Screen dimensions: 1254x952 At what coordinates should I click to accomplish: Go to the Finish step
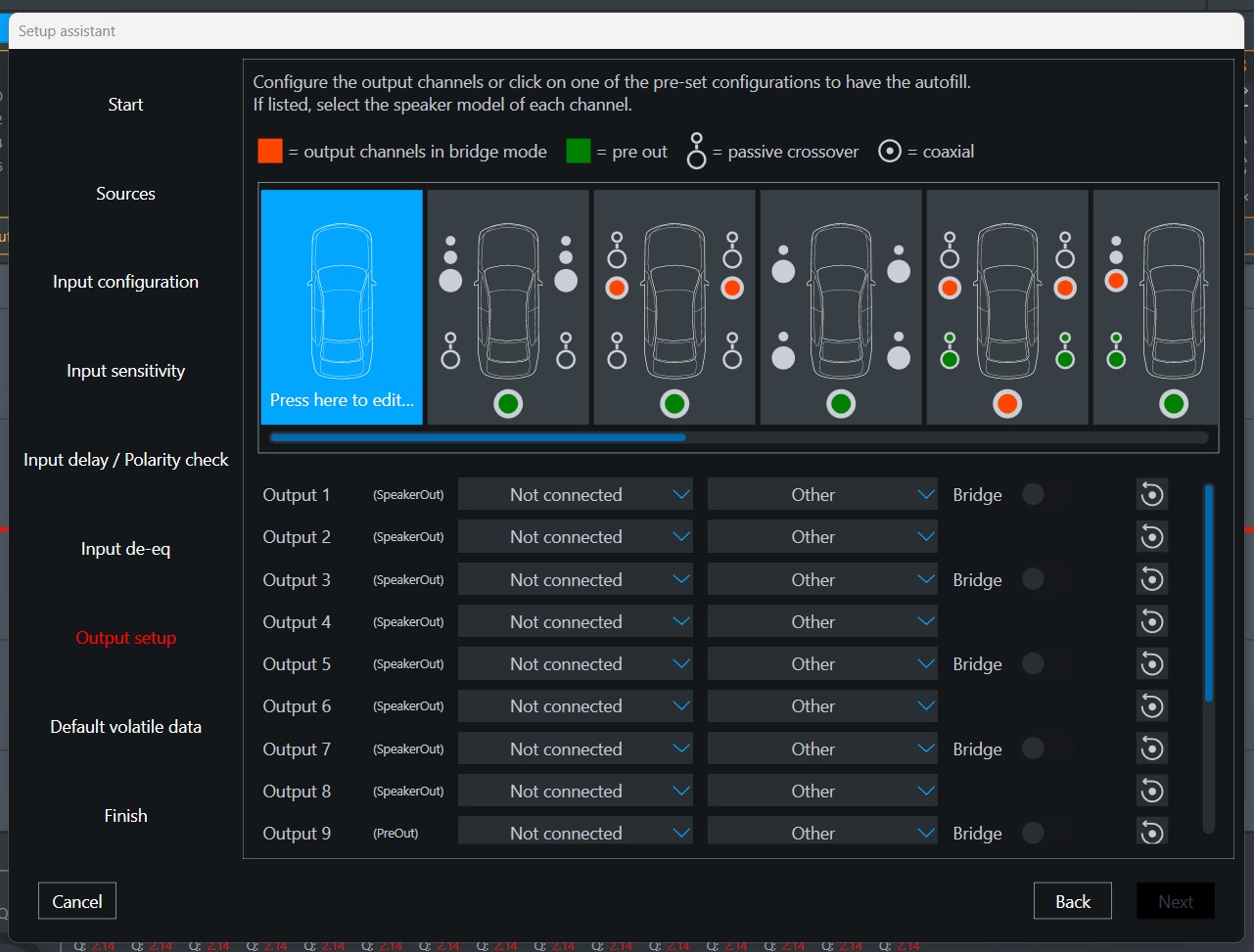pyautogui.click(x=125, y=816)
